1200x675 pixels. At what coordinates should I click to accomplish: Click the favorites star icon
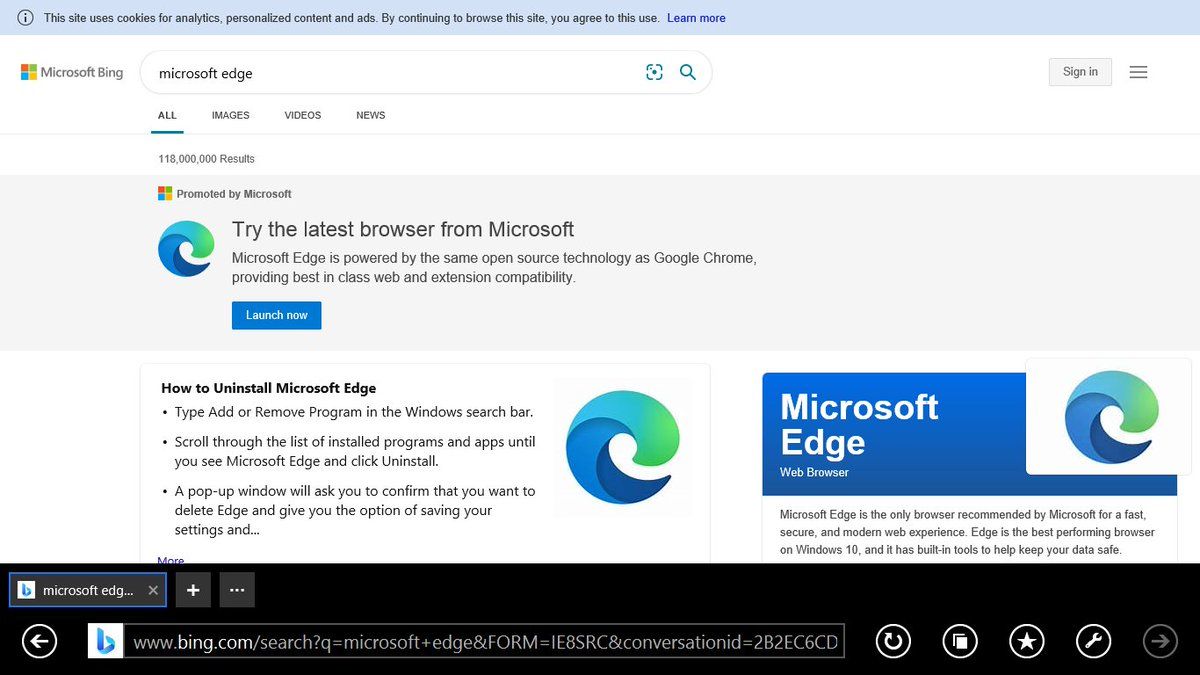(1026, 642)
